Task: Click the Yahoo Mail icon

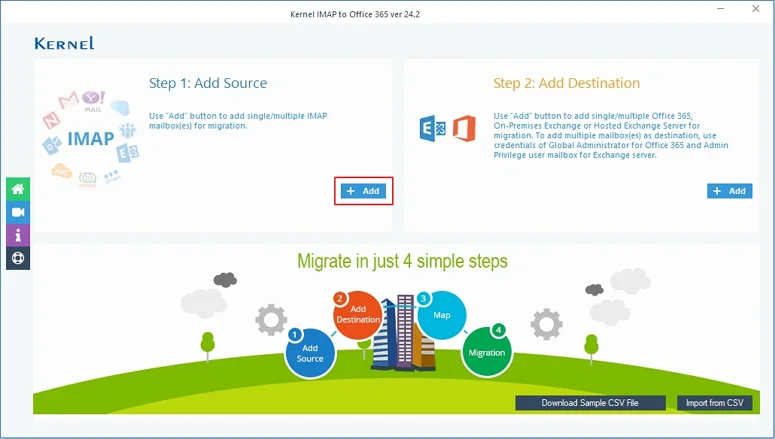Action: (93, 101)
